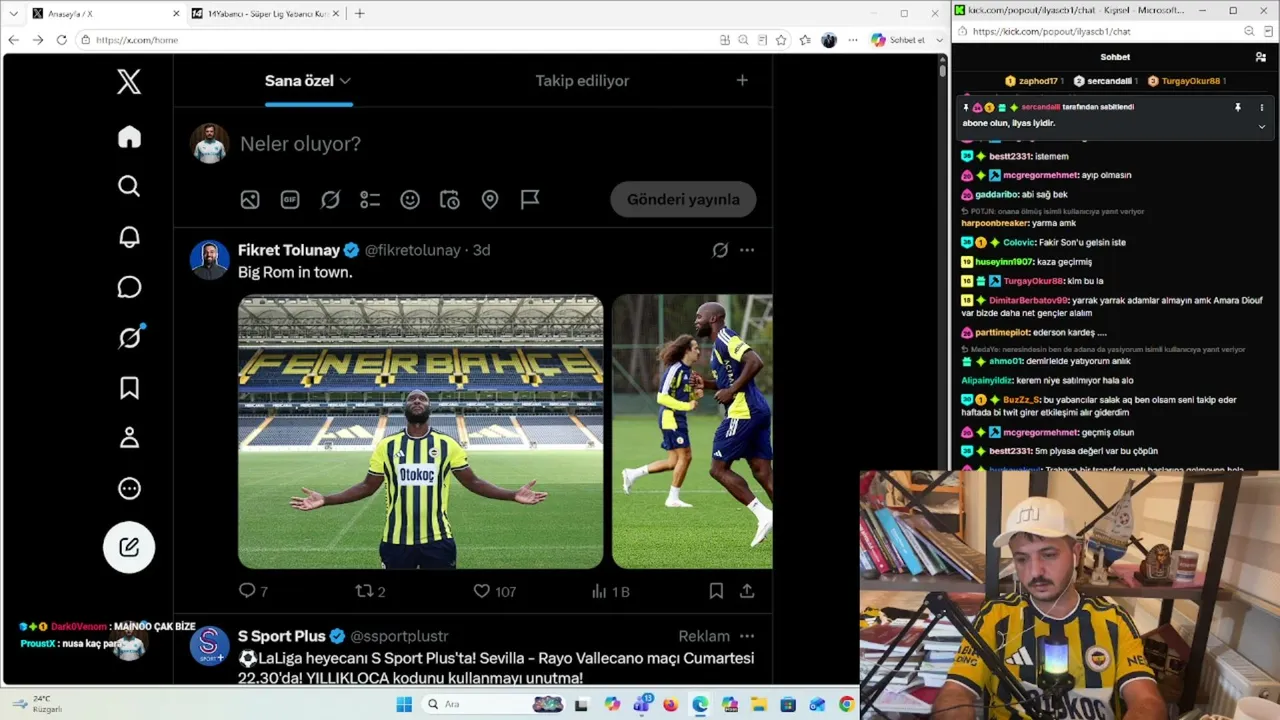Switch to the Takip ediliyor tab
1280x720 pixels.
click(x=582, y=81)
